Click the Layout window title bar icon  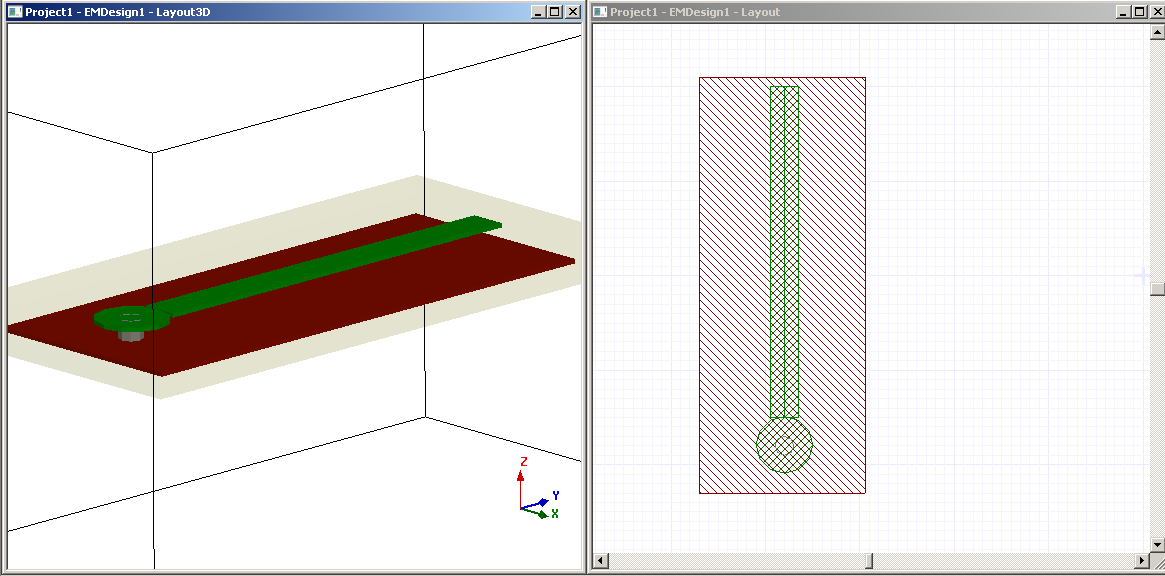click(600, 12)
